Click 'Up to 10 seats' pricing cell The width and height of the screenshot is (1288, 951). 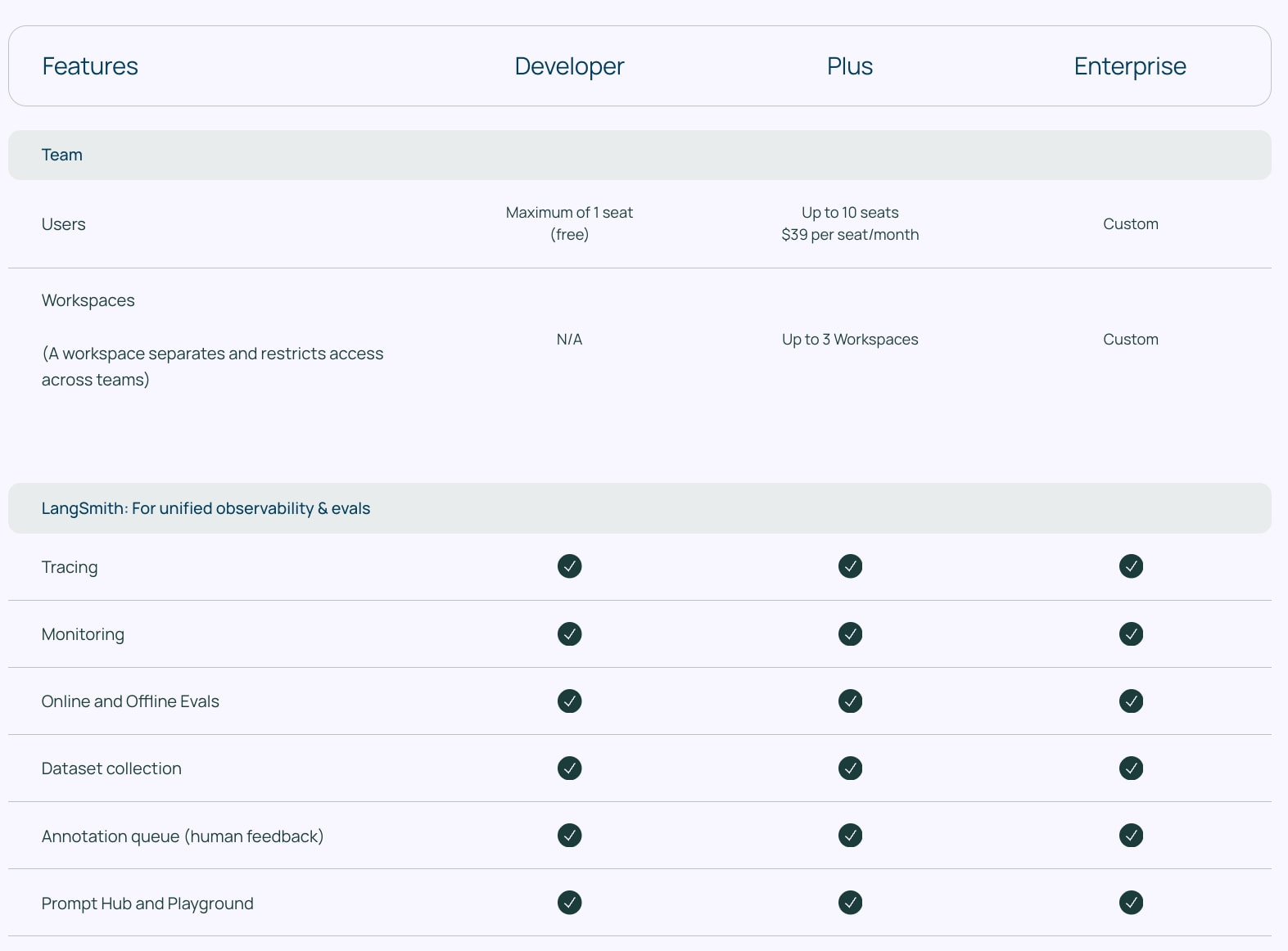coord(850,223)
